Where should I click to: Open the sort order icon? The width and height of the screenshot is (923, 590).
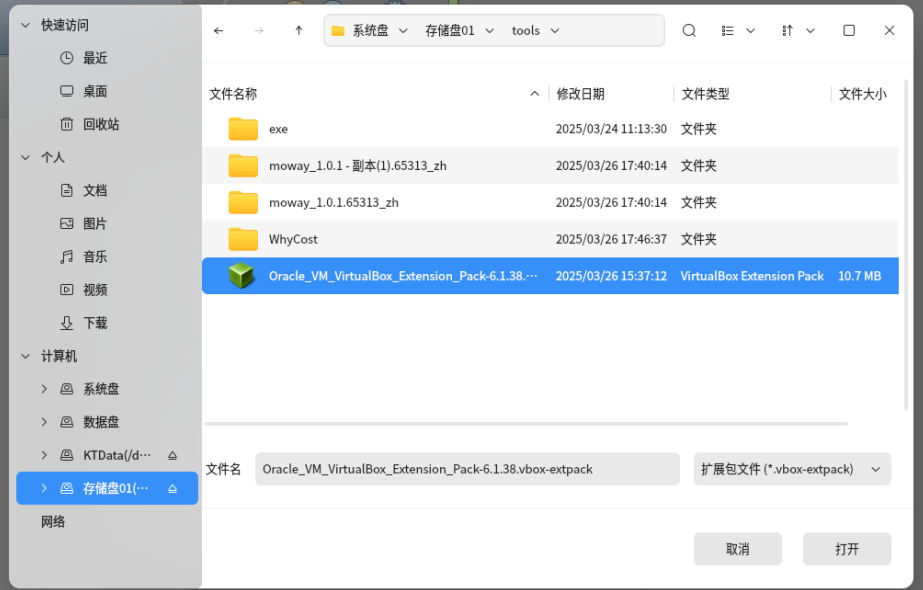tap(787, 31)
